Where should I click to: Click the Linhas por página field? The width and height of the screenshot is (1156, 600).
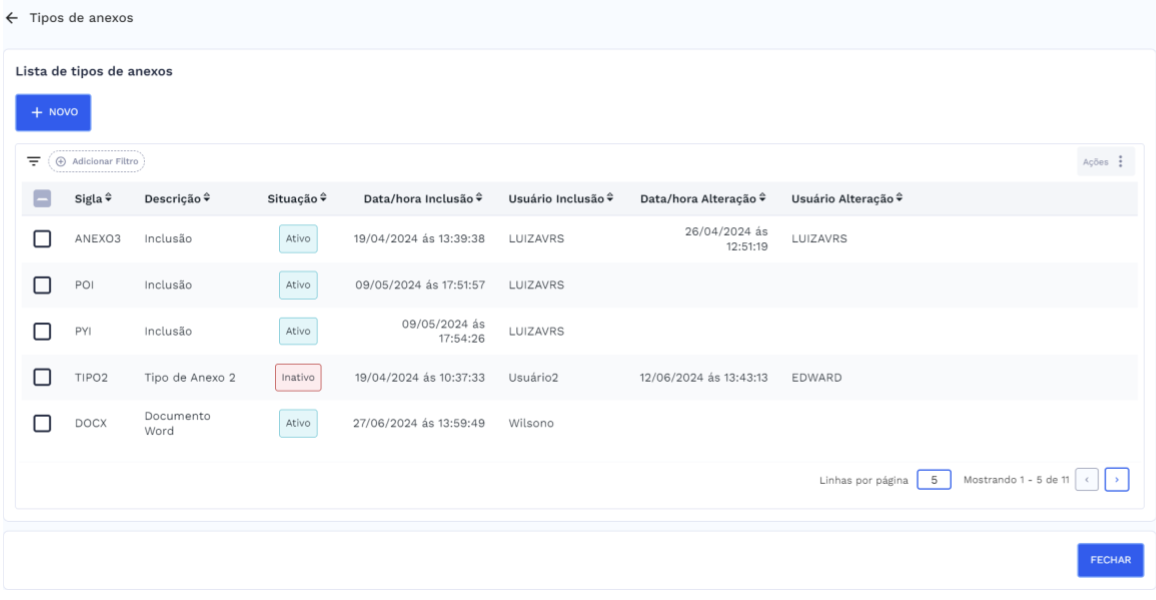click(933, 480)
